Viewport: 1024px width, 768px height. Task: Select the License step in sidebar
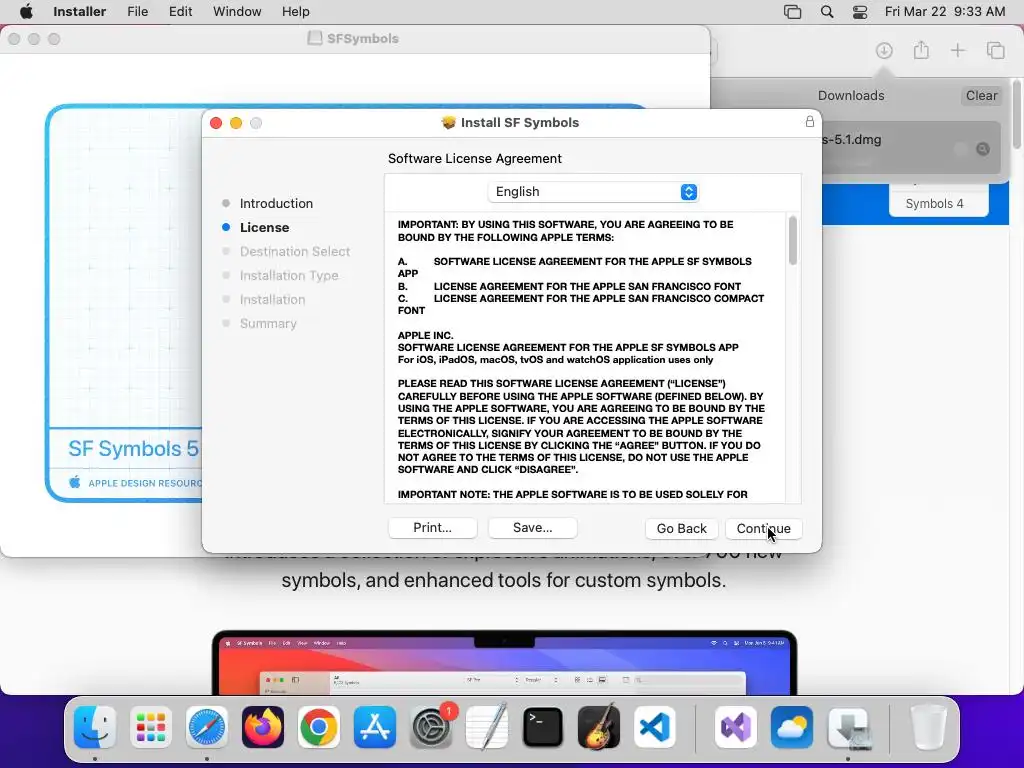point(264,227)
